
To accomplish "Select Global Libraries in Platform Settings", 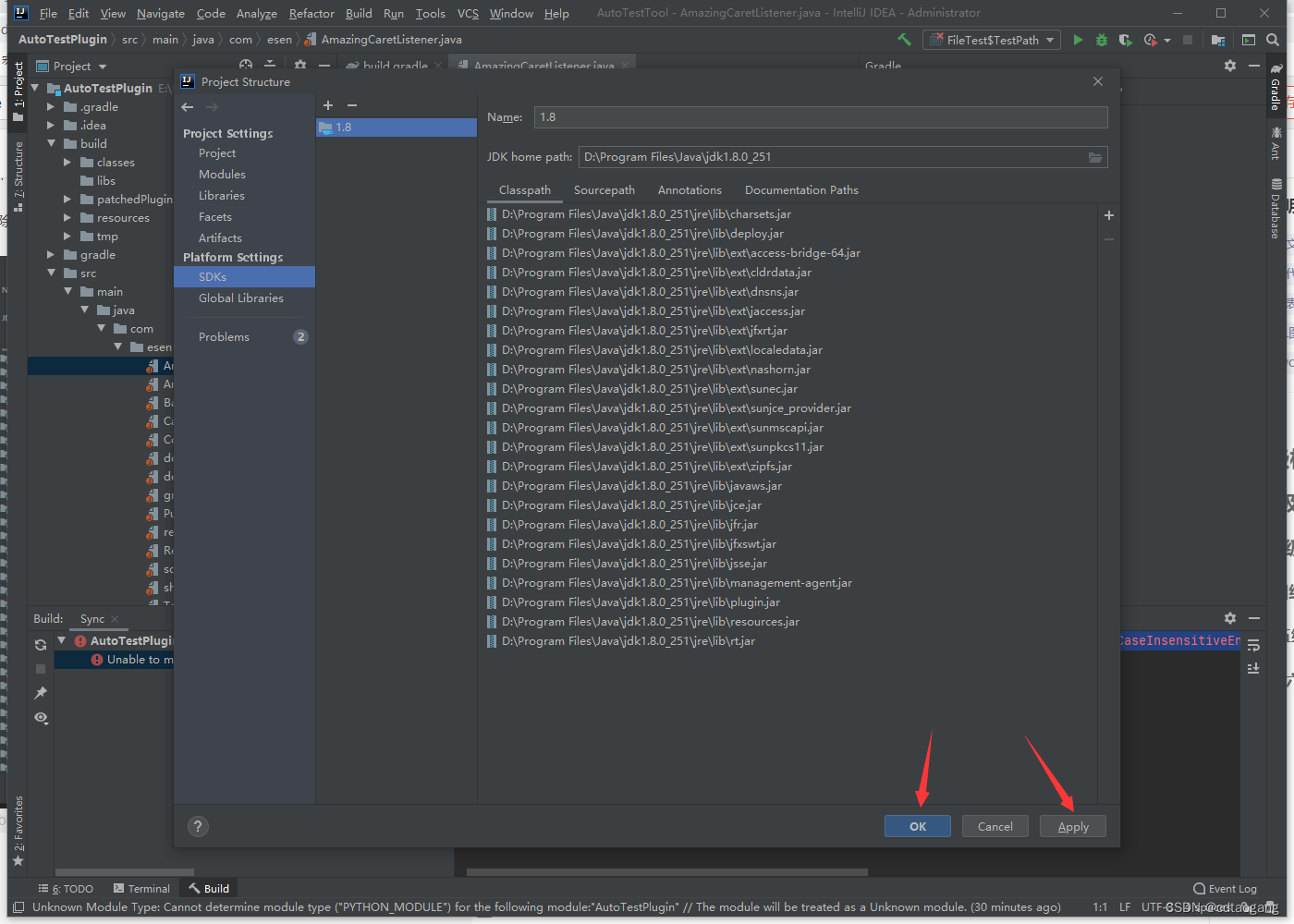I will (241, 298).
